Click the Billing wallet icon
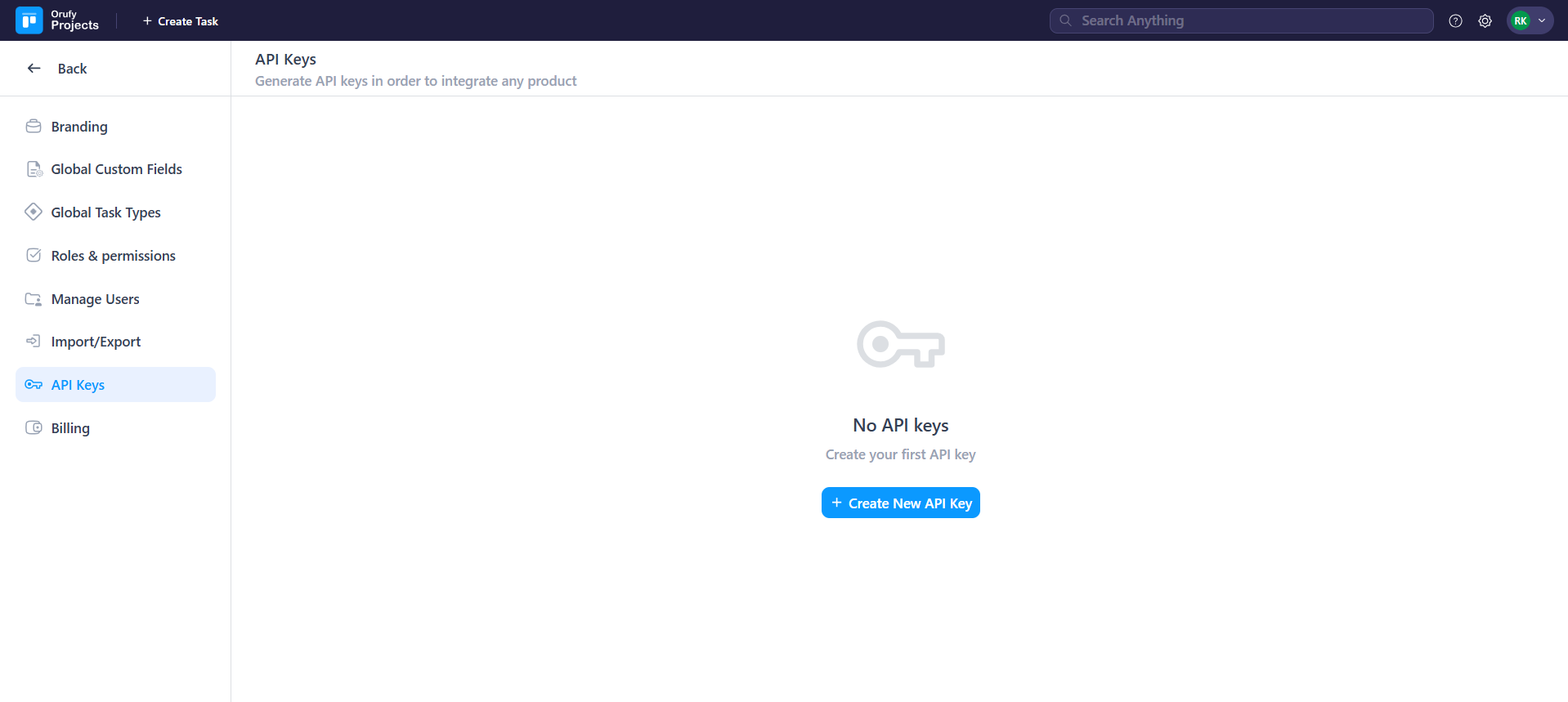The width and height of the screenshot is (1568, 702). click(x=34, y=428)
